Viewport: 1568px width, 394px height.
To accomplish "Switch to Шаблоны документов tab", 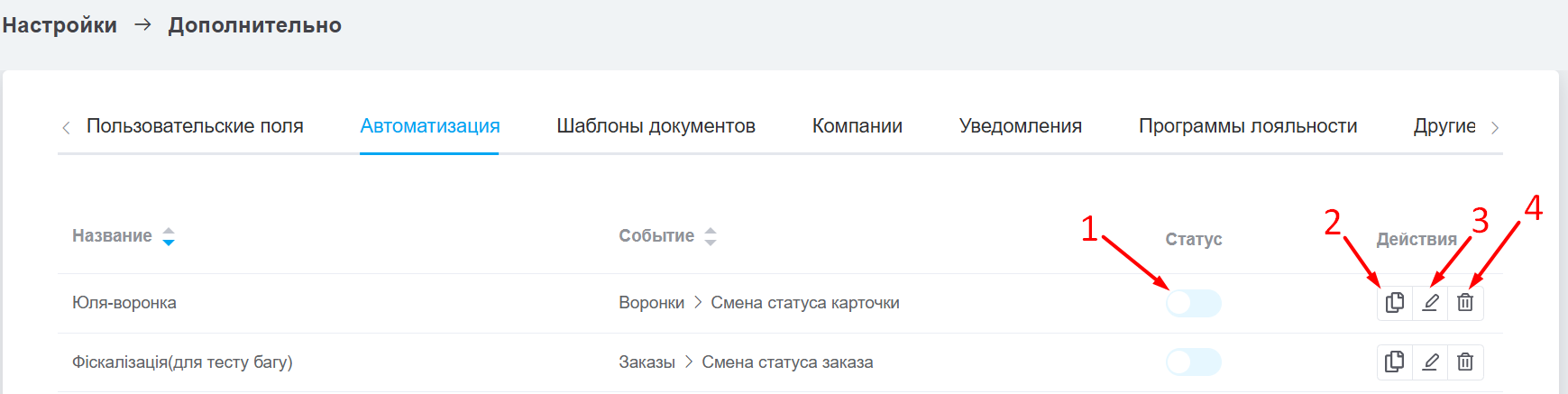I will coord(656,126).
